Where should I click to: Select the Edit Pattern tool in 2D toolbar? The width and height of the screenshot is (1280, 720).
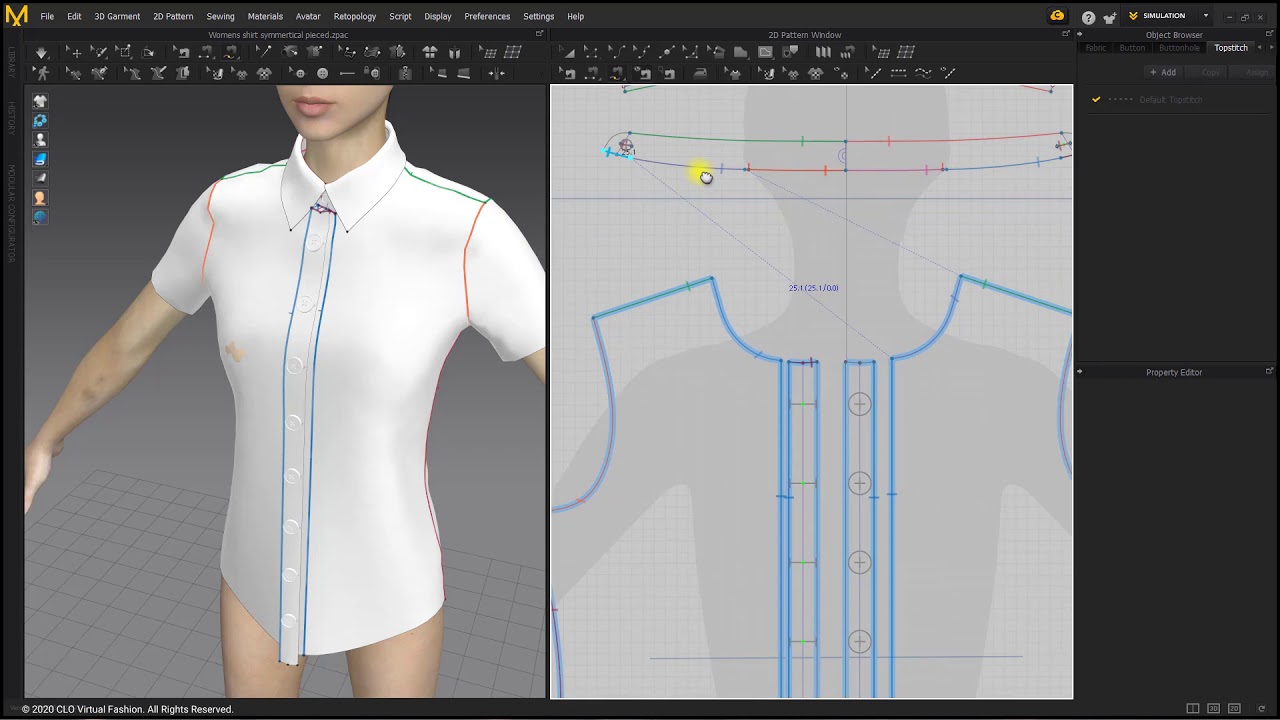point(591,52)
